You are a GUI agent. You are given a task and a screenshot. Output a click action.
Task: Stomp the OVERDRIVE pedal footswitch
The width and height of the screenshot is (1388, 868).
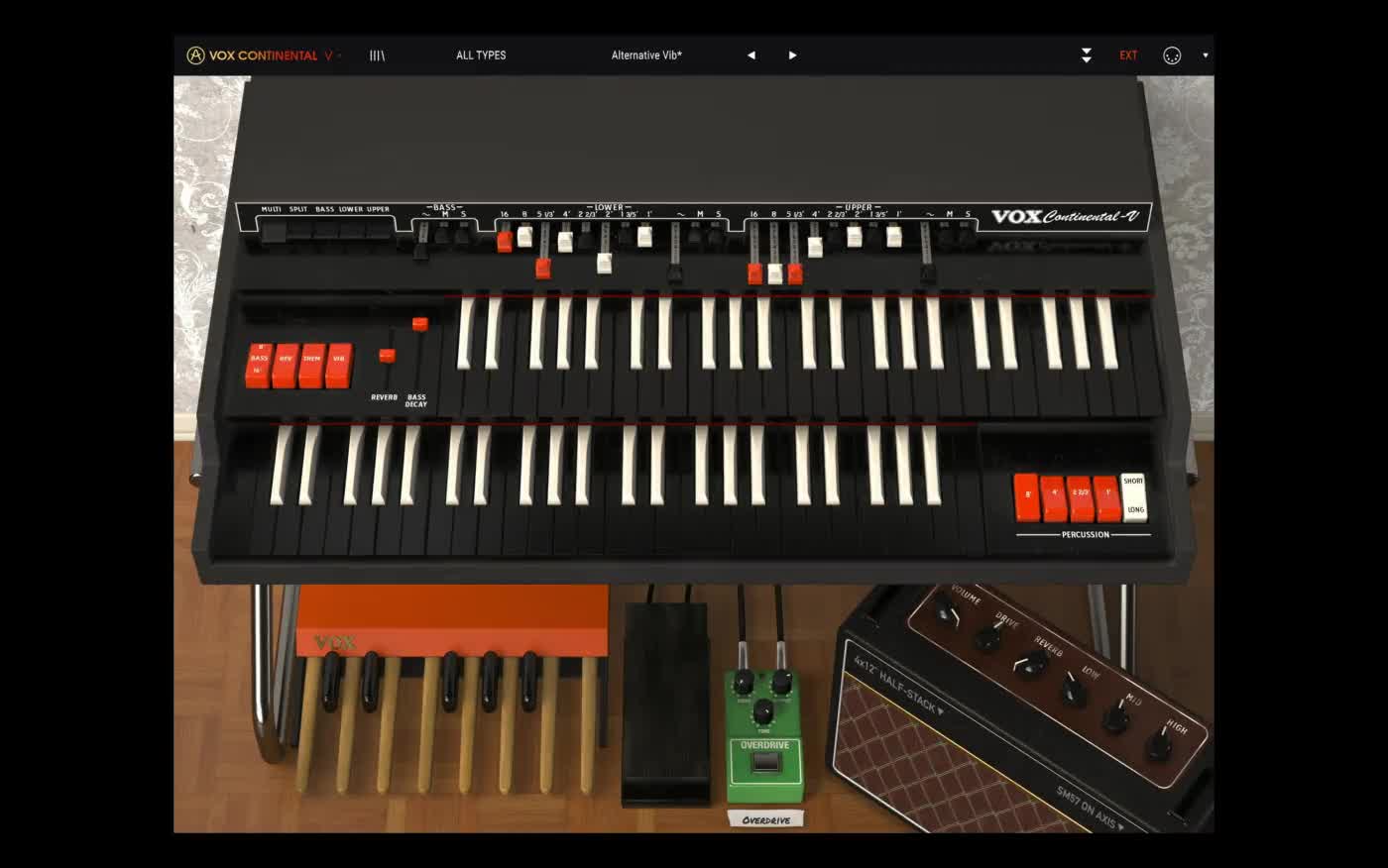(x=764, y=763)
